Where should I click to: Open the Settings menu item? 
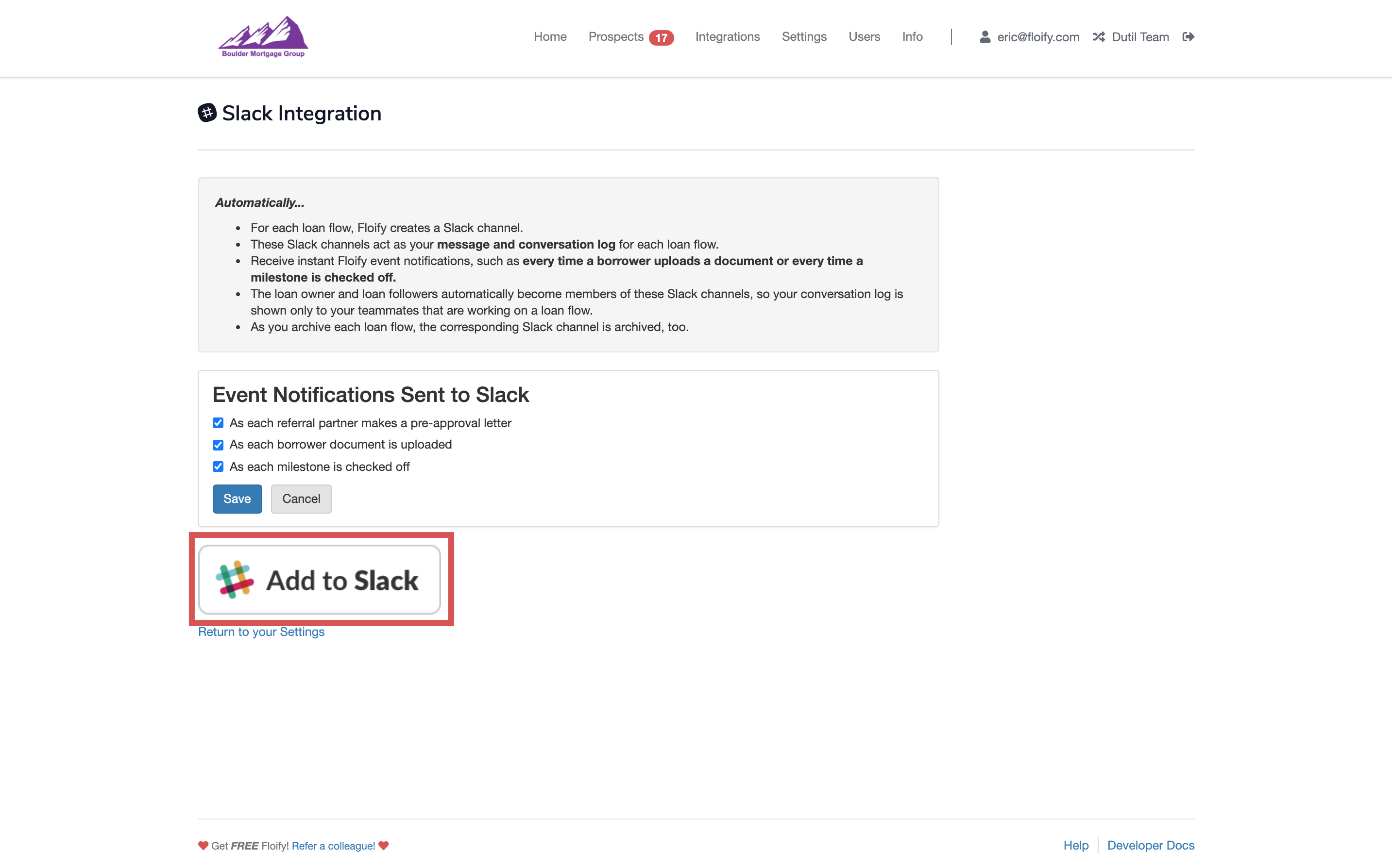(804, 37)
